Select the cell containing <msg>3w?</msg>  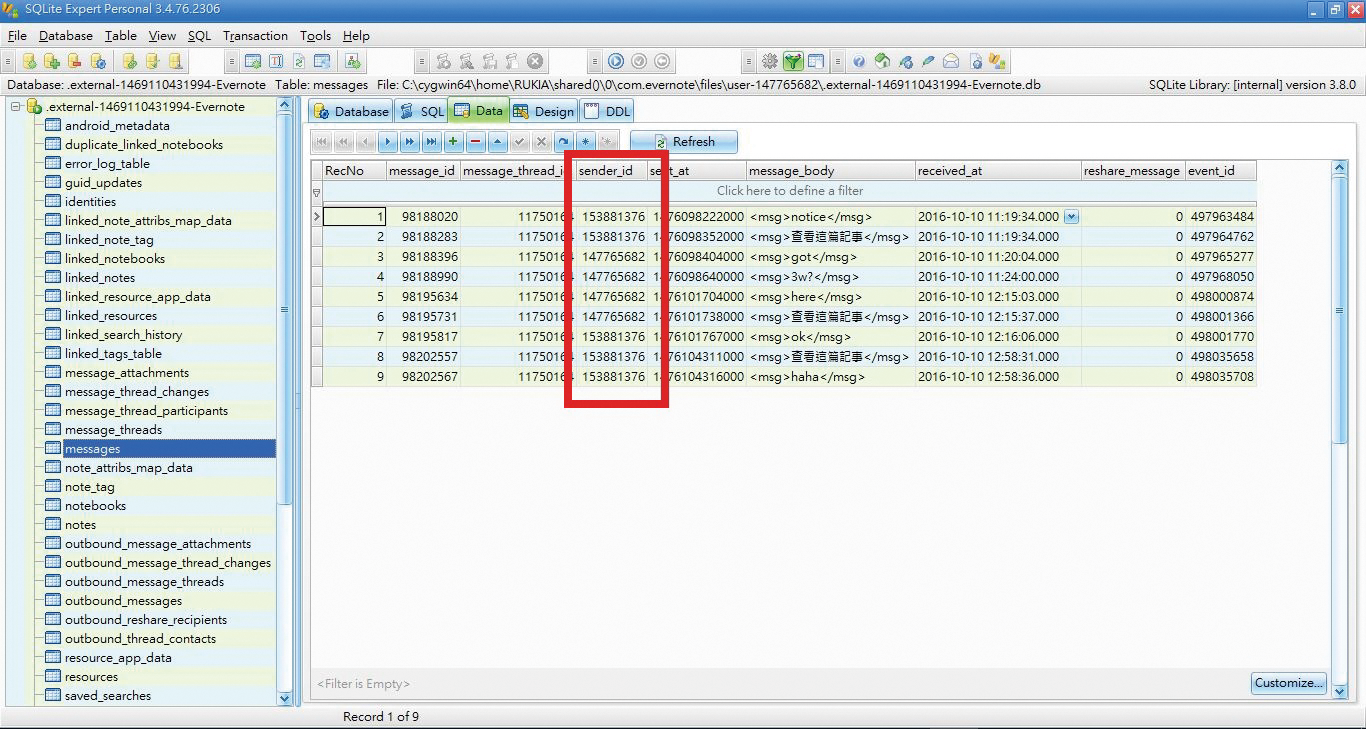830,277
